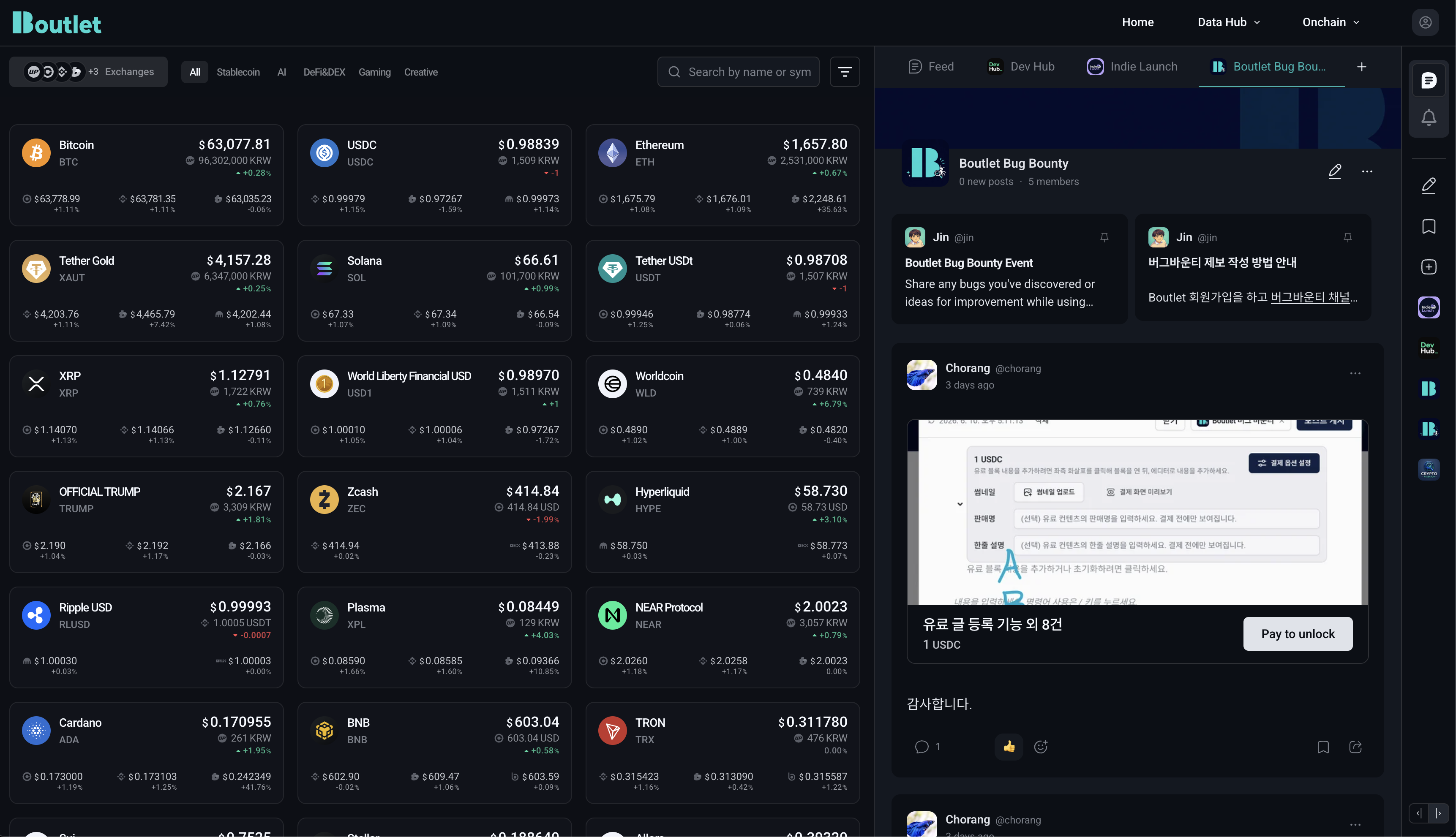The image size is (1456, 837).
Task: Open the Exchanges selector
Action: [x=89, y=72]
